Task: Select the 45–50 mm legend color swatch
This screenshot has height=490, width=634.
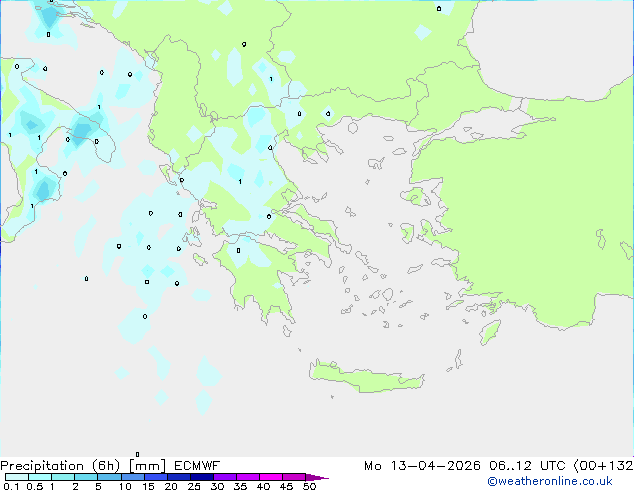Action: click(294, 477)
